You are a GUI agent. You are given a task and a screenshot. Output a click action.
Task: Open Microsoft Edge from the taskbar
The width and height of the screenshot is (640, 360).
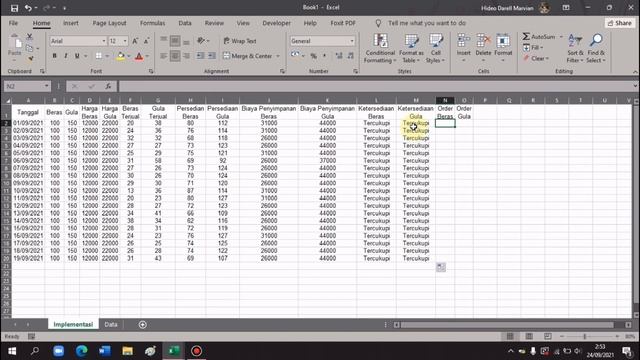click(82, 351)
